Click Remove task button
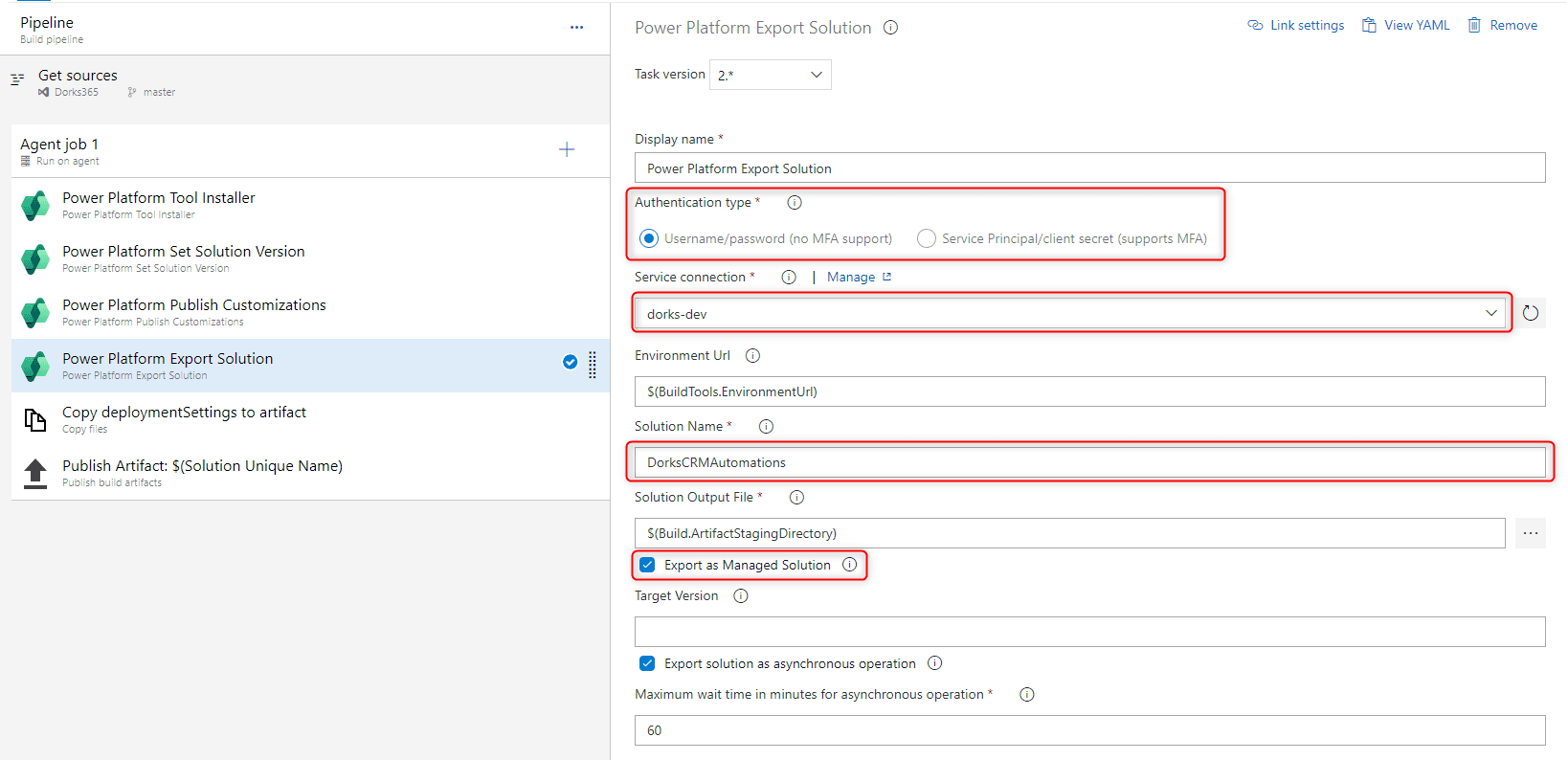 click(x=1503, y=25)
